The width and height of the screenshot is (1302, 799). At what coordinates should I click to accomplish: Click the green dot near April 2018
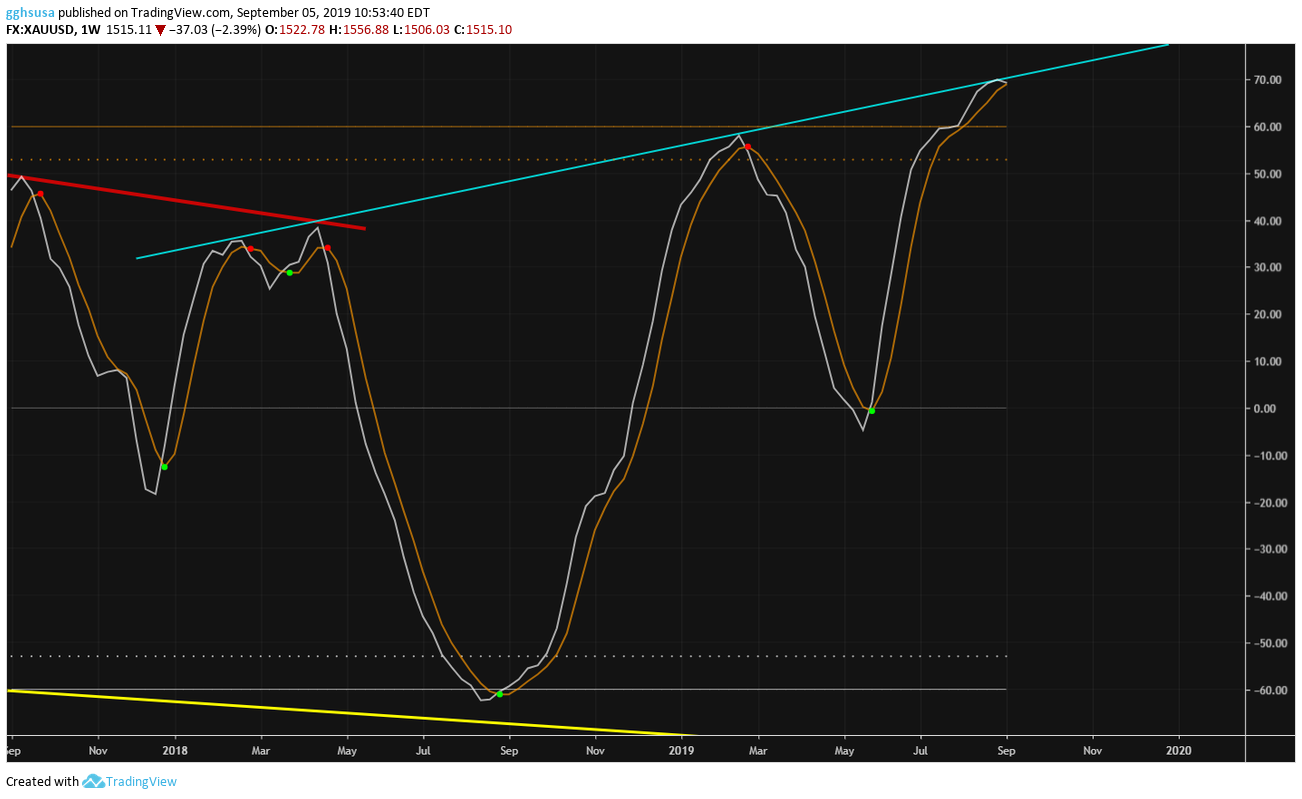coord(290,272)
